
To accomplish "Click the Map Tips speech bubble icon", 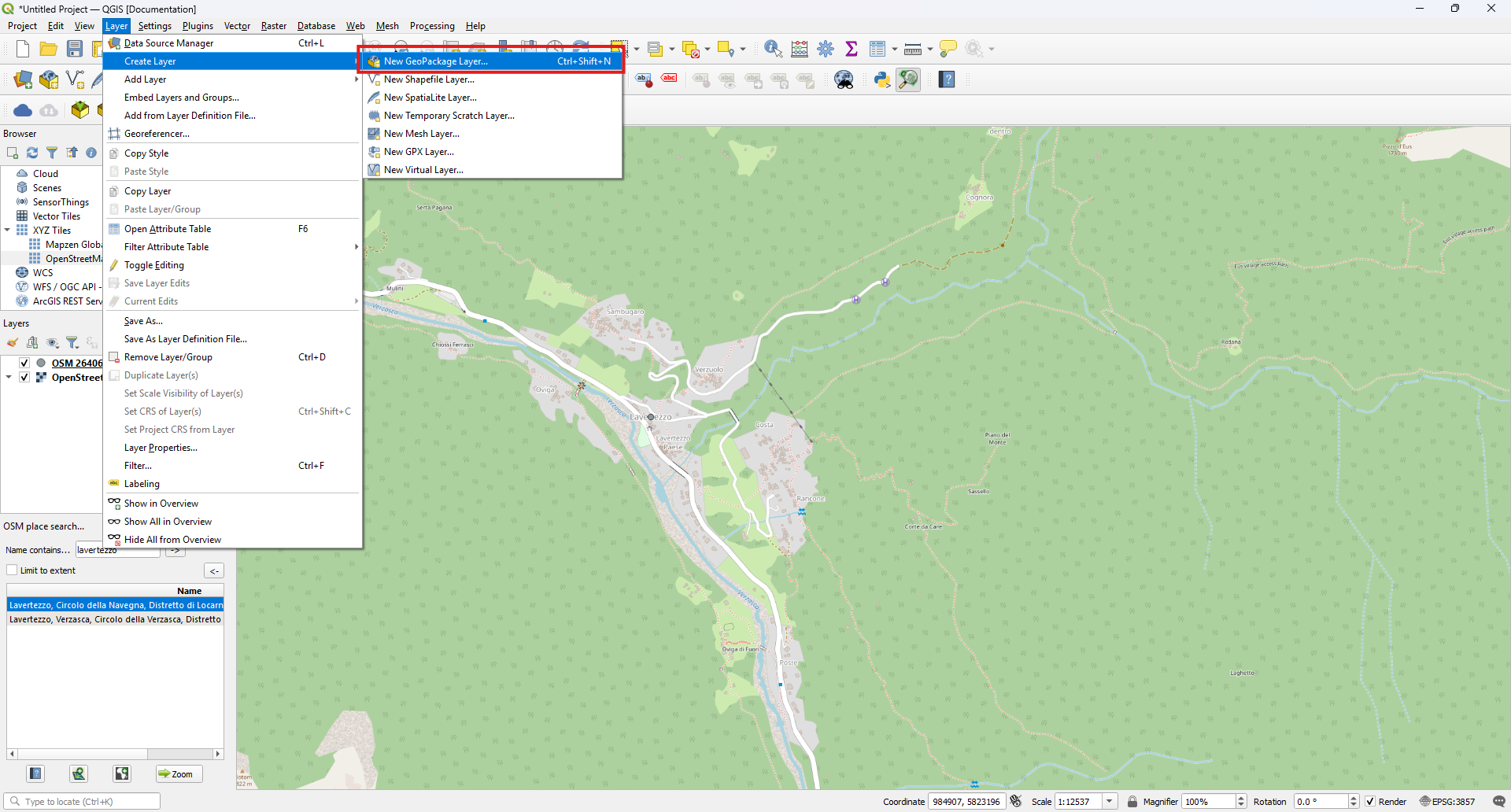I will [948, 49].
